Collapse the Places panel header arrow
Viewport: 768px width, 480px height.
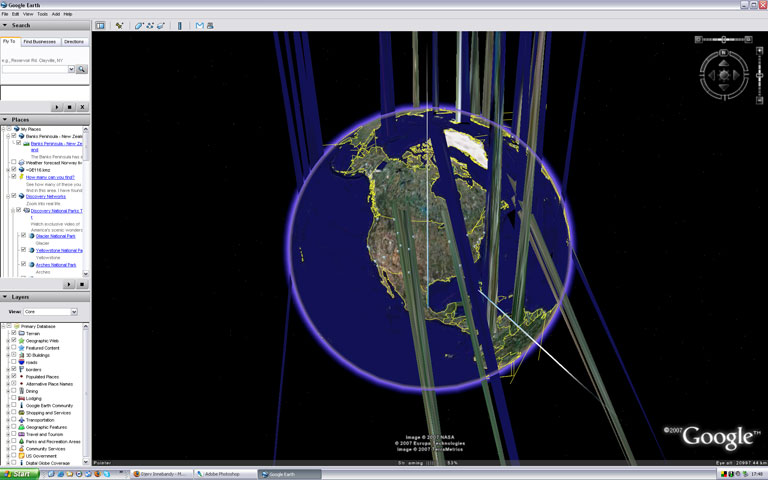point(5,120)
